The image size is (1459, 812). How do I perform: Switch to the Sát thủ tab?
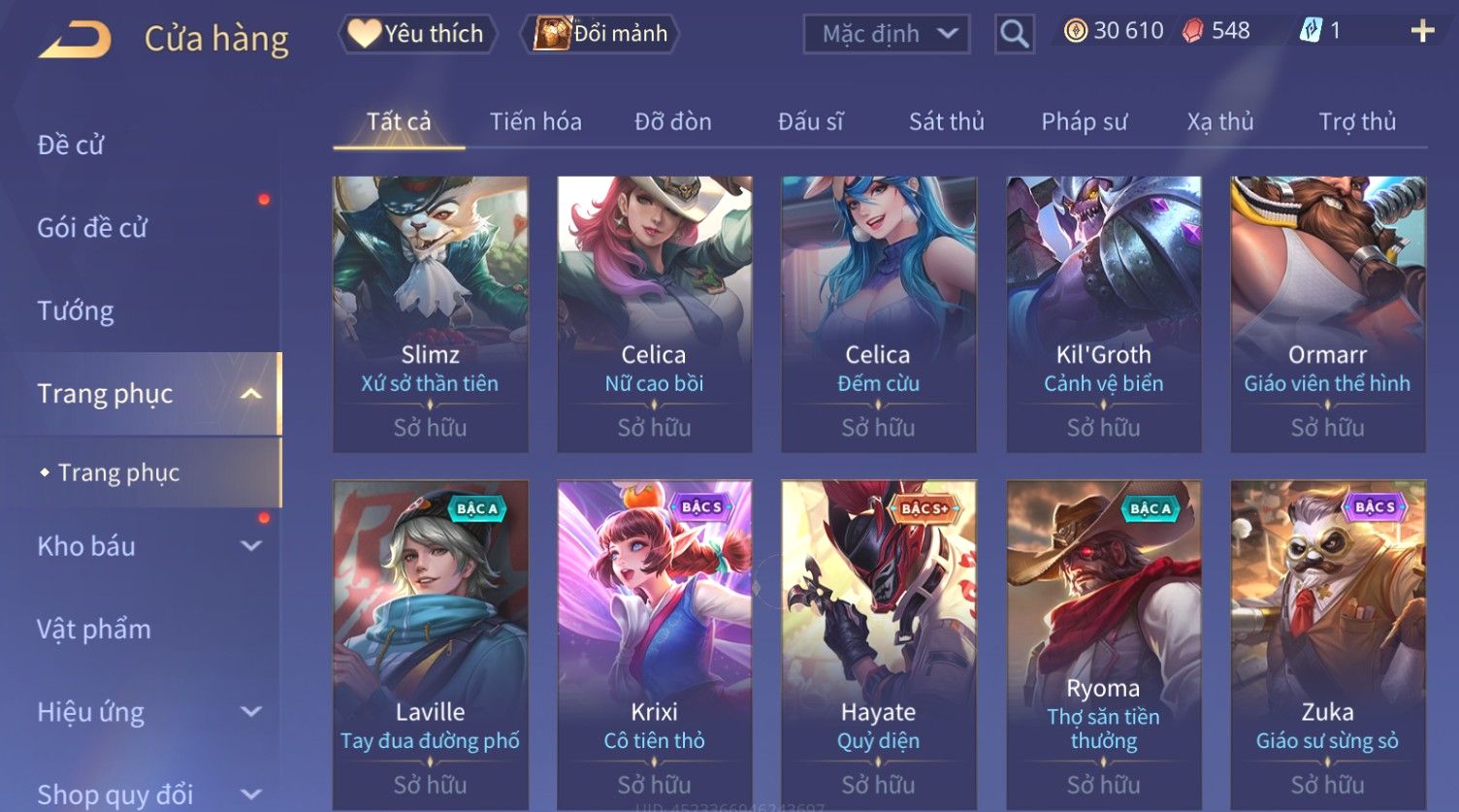pos(947,122)
